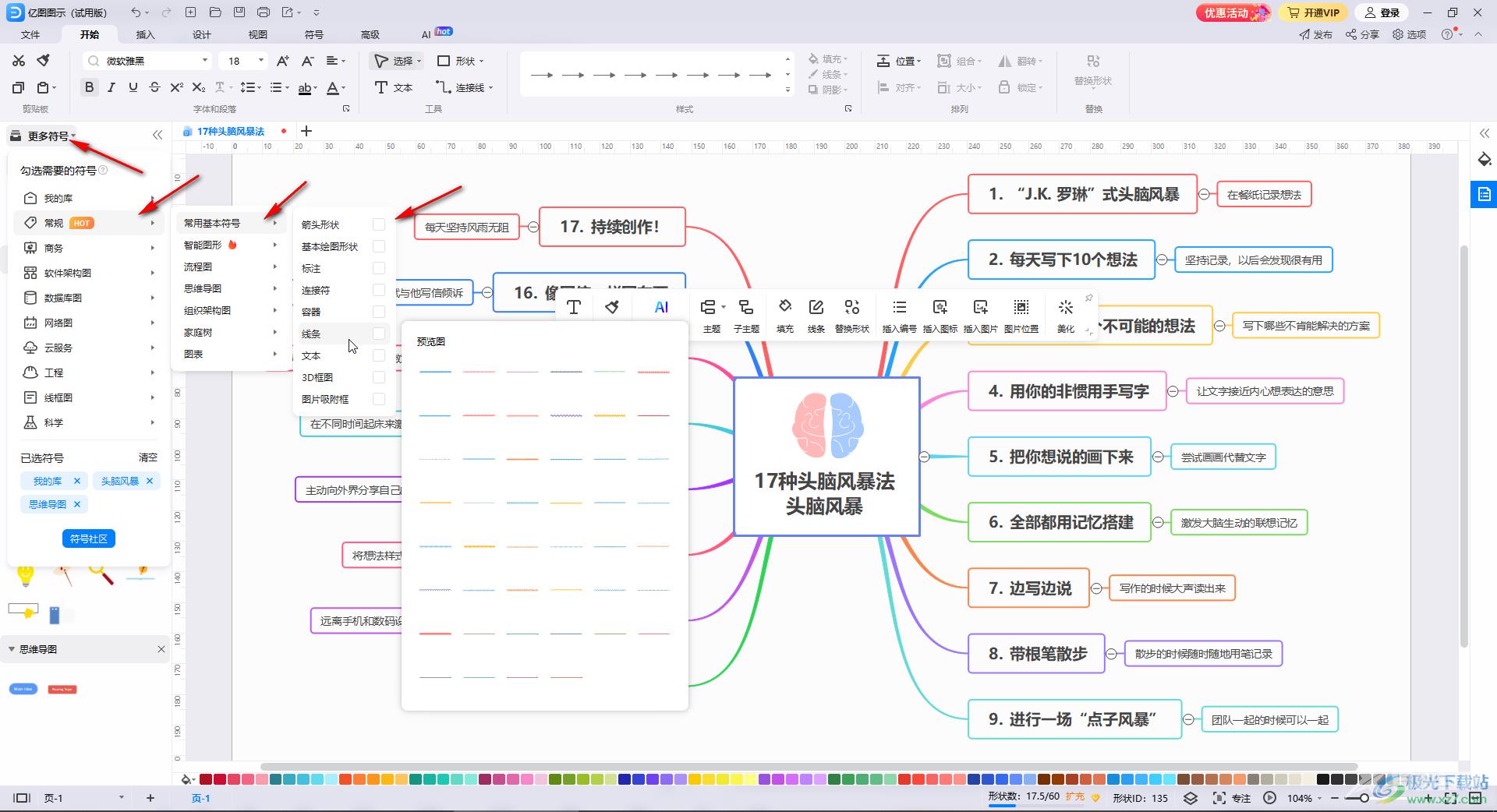
Task: Check the Text (文本) checkbox
Action: (x=379, y=355)
